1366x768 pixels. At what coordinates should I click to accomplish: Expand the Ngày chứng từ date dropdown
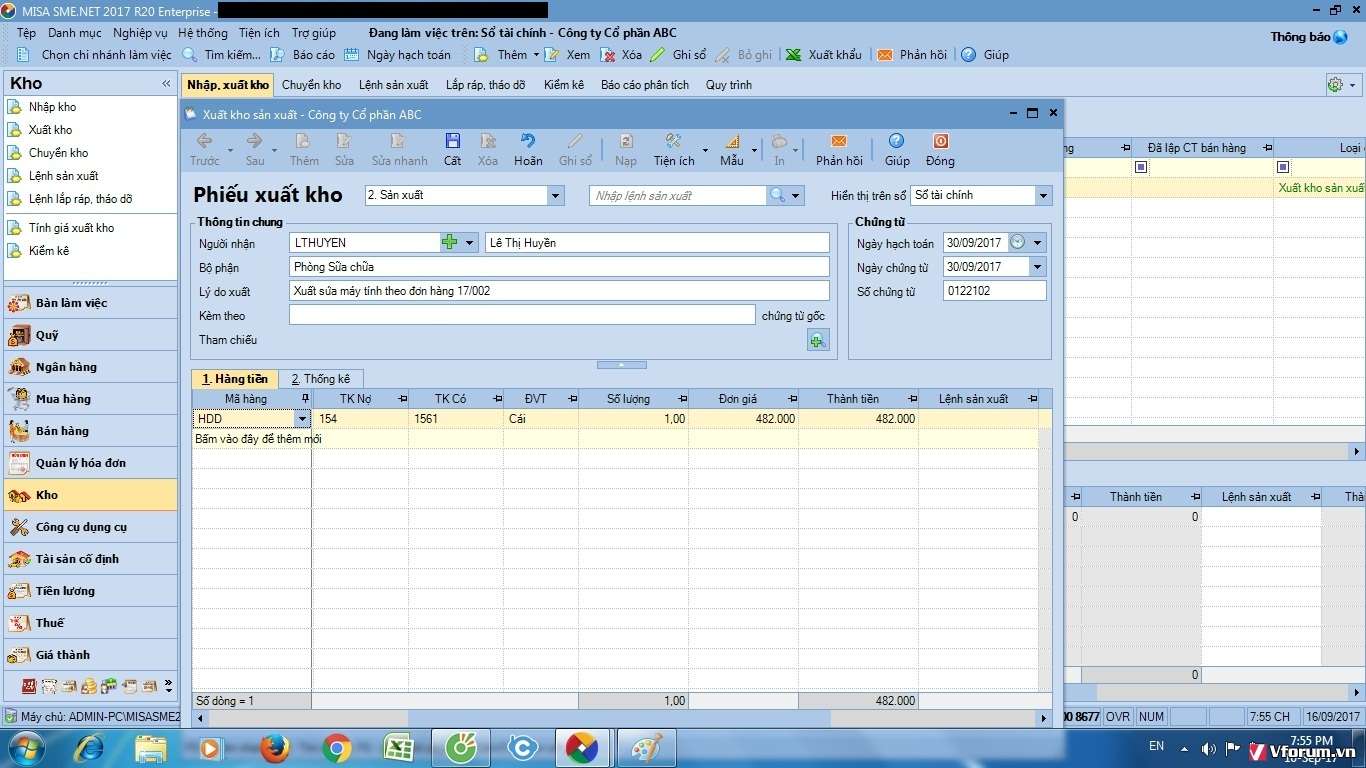(x=1037, y=267)
